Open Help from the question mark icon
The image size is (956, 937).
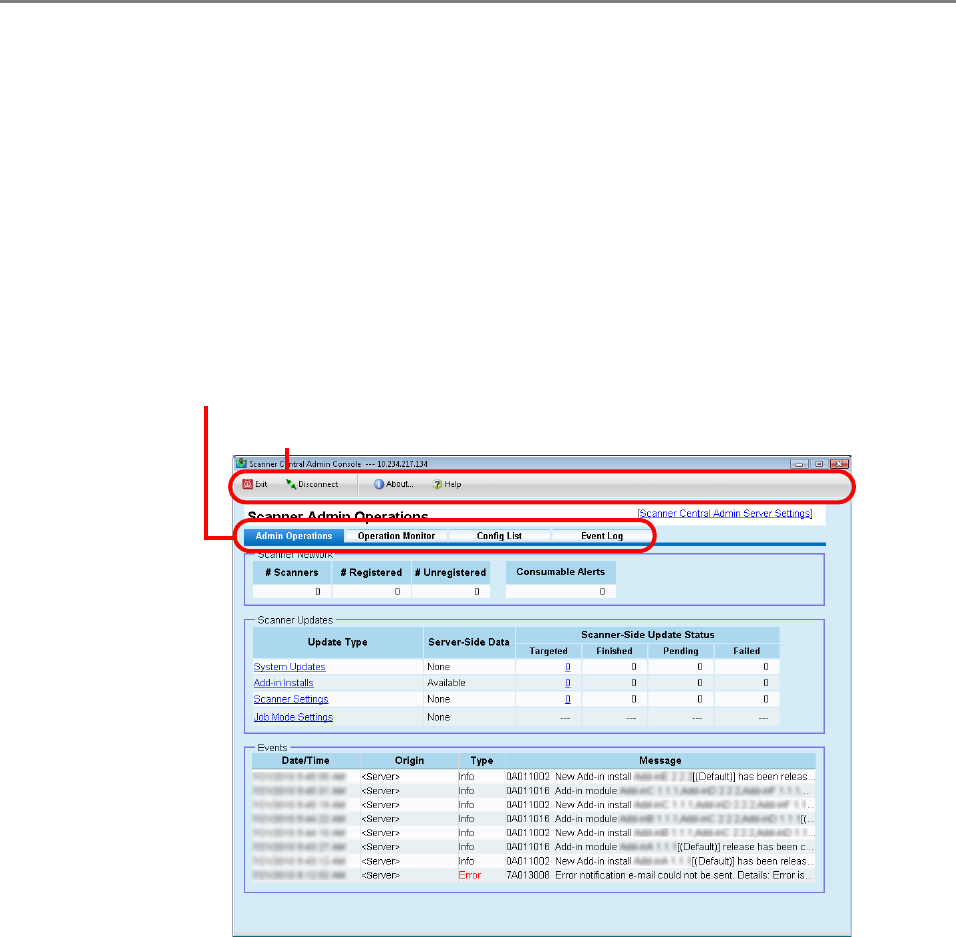[x=437, y=484]
